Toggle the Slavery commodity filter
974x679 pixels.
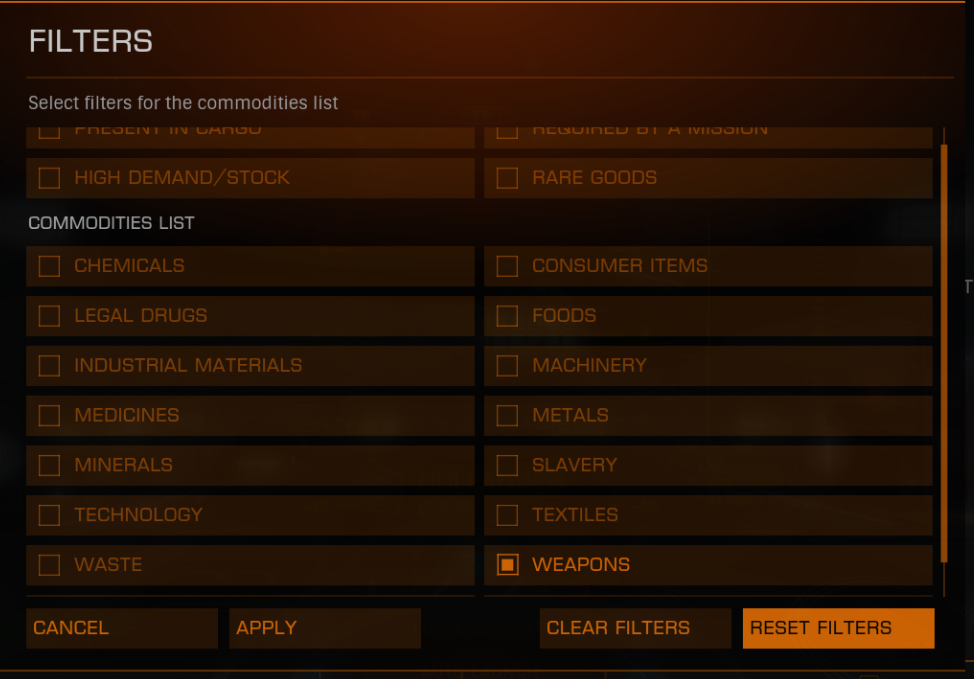point(507,465)
